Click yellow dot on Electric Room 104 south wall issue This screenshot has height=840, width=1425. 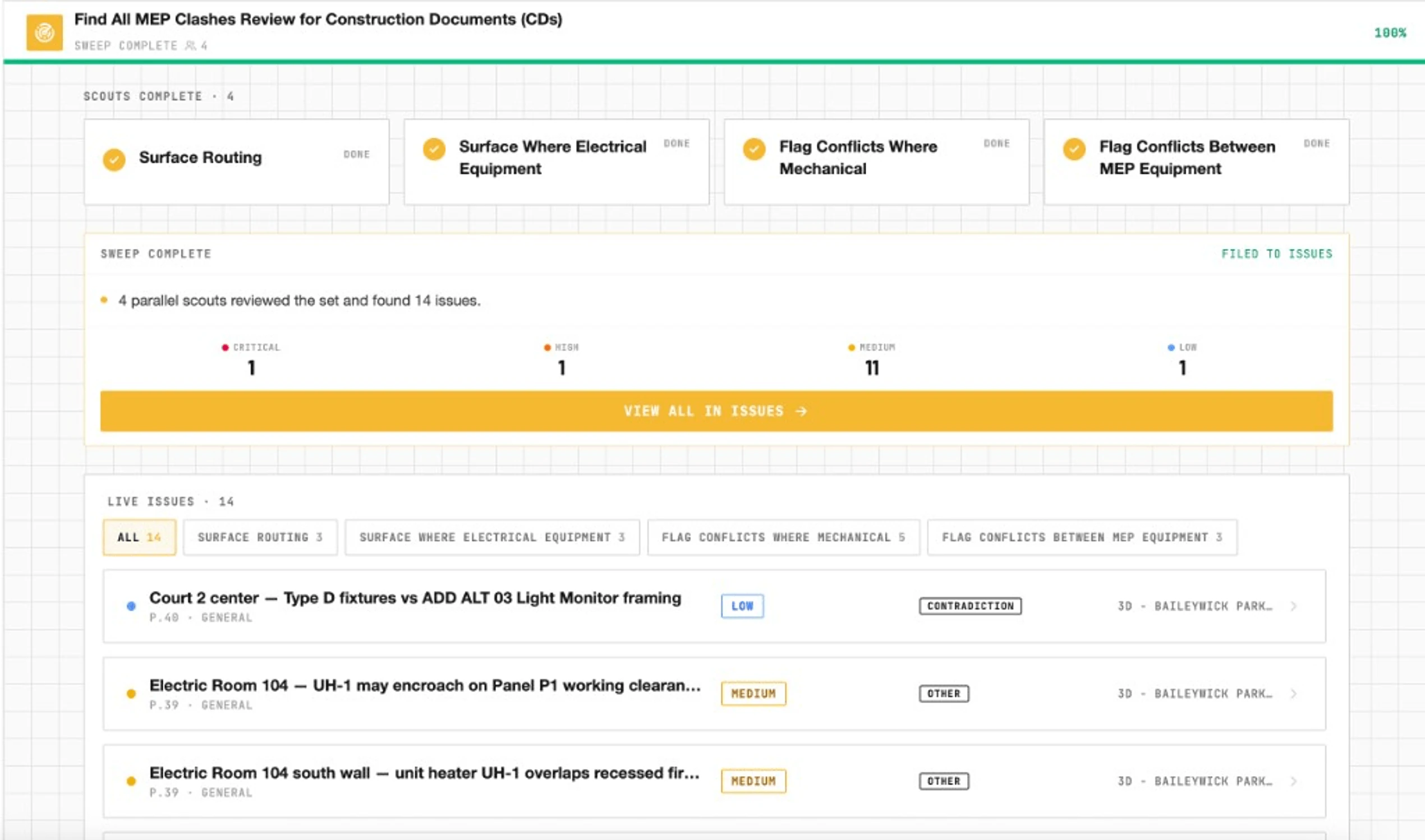(x=131, y=781)
